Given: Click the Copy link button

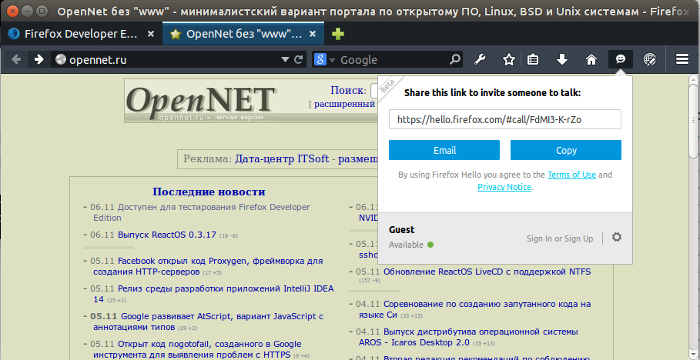Looking at the screenshot, I should (566, 150).
